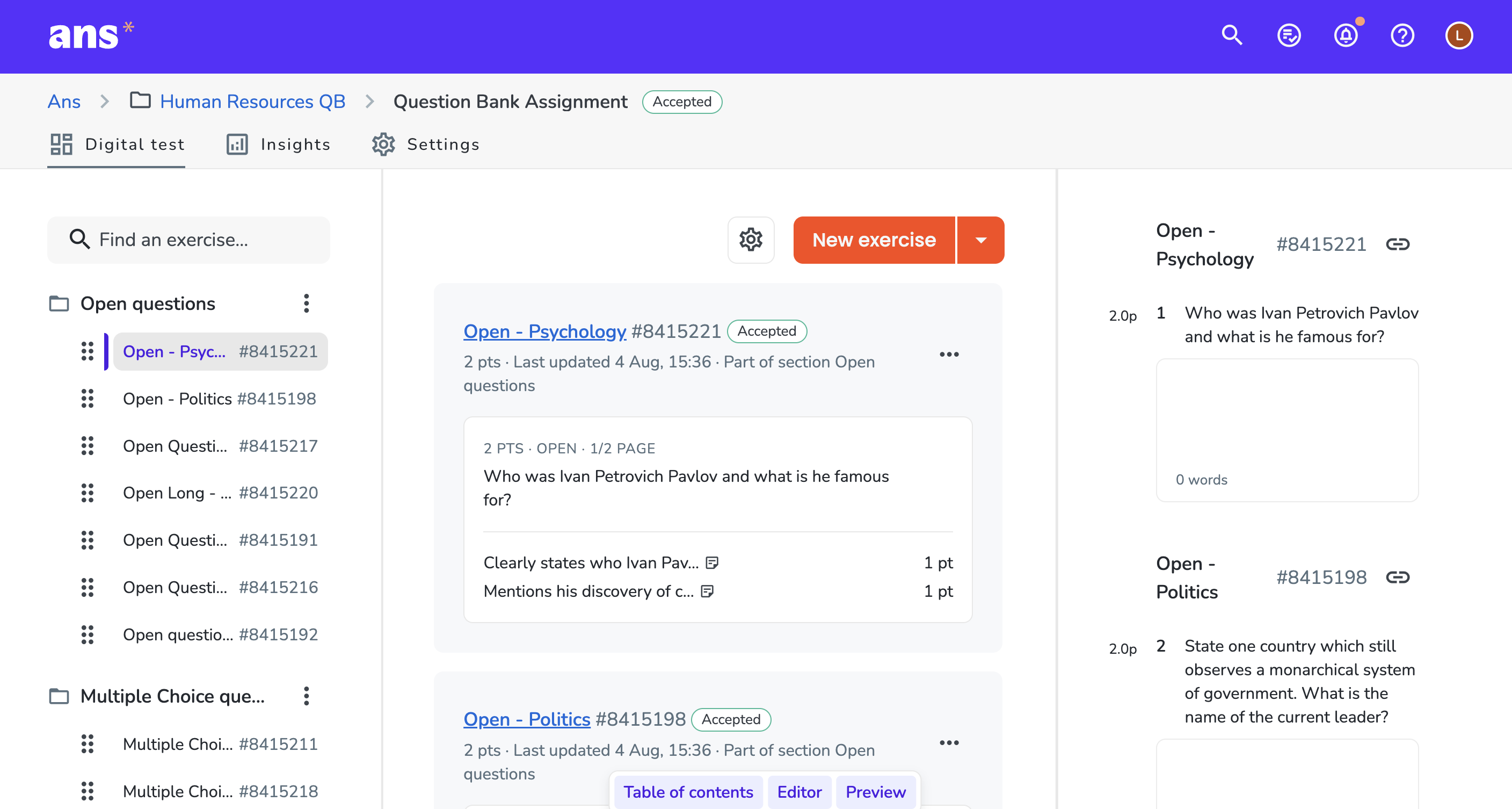Screen dimensions: 1512x809
Task: Click the Accepted badge beside assignment title
Action: coord(682,102)
